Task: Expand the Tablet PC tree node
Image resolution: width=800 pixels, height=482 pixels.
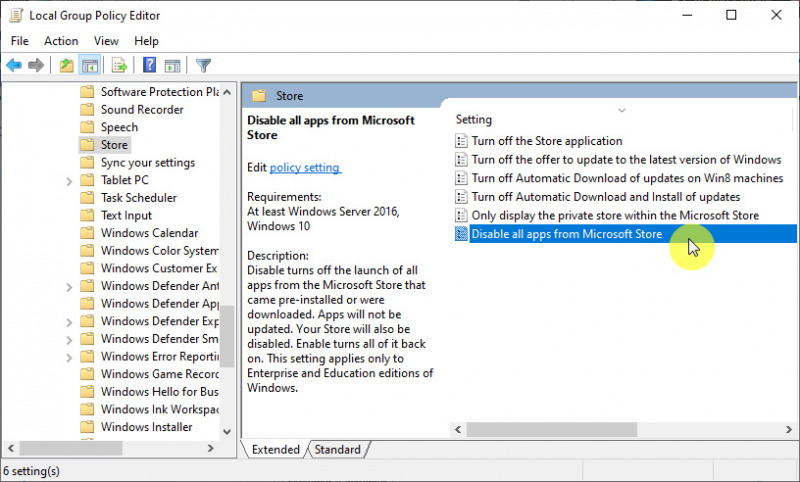Action: (69, 181)
